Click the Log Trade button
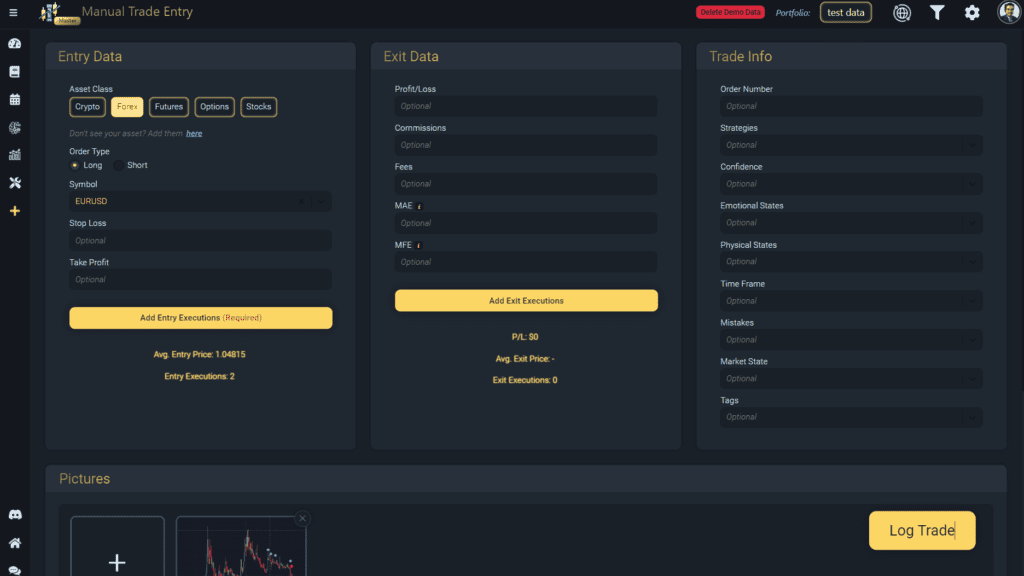The height and width of the screenshot is (576, 1024). (921, 530)
